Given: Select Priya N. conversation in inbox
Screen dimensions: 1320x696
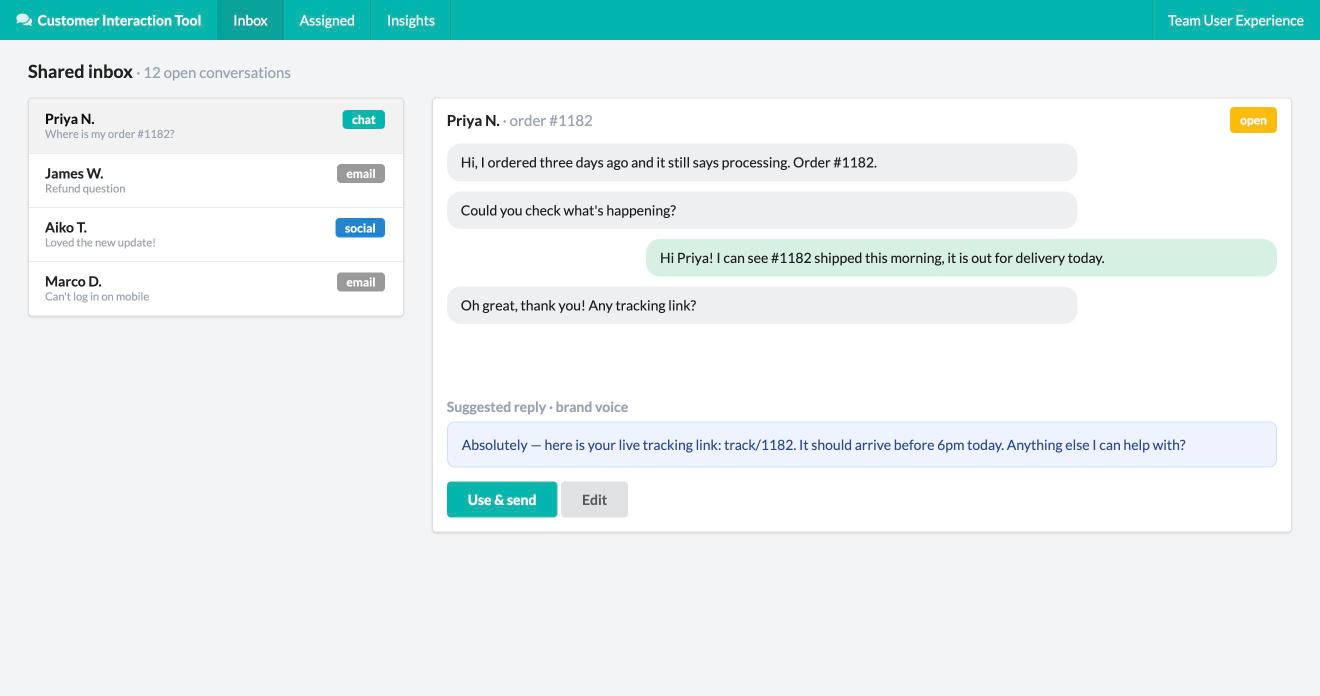Looking at the screenshot, I should click(x=216, y=126).
